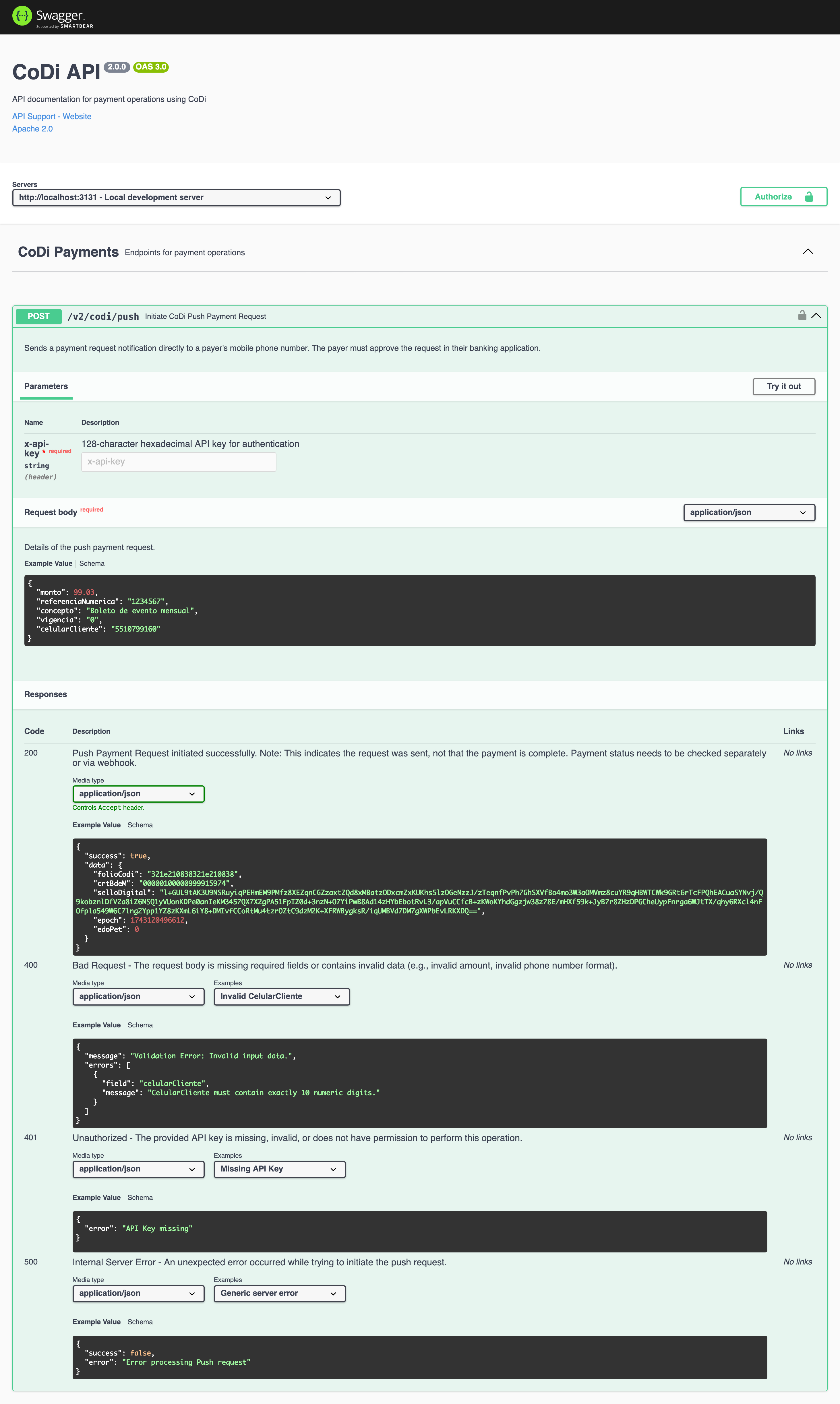The width and height of the screenshot is (840, 1404).
Task: Collapse the CoDi Payments section
Action: coord(808,252)
